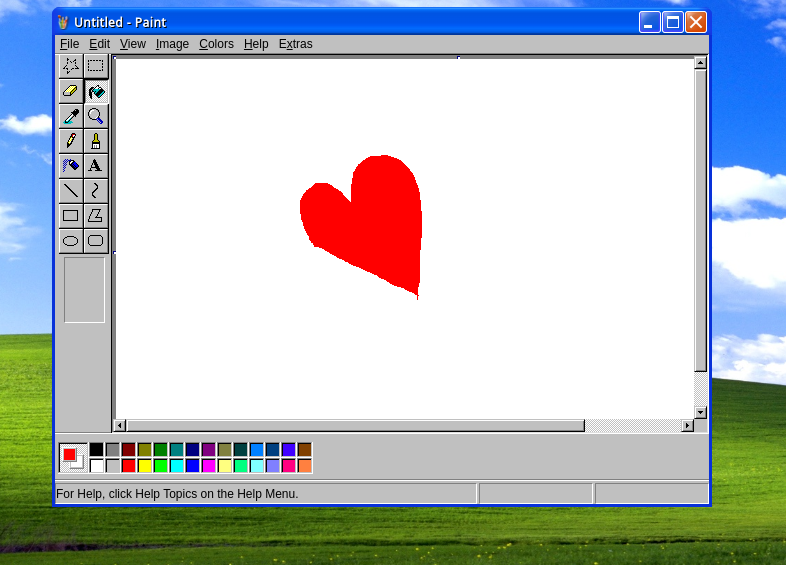Maximize the Paint window
786x565 pixels.
coord(673,22)
